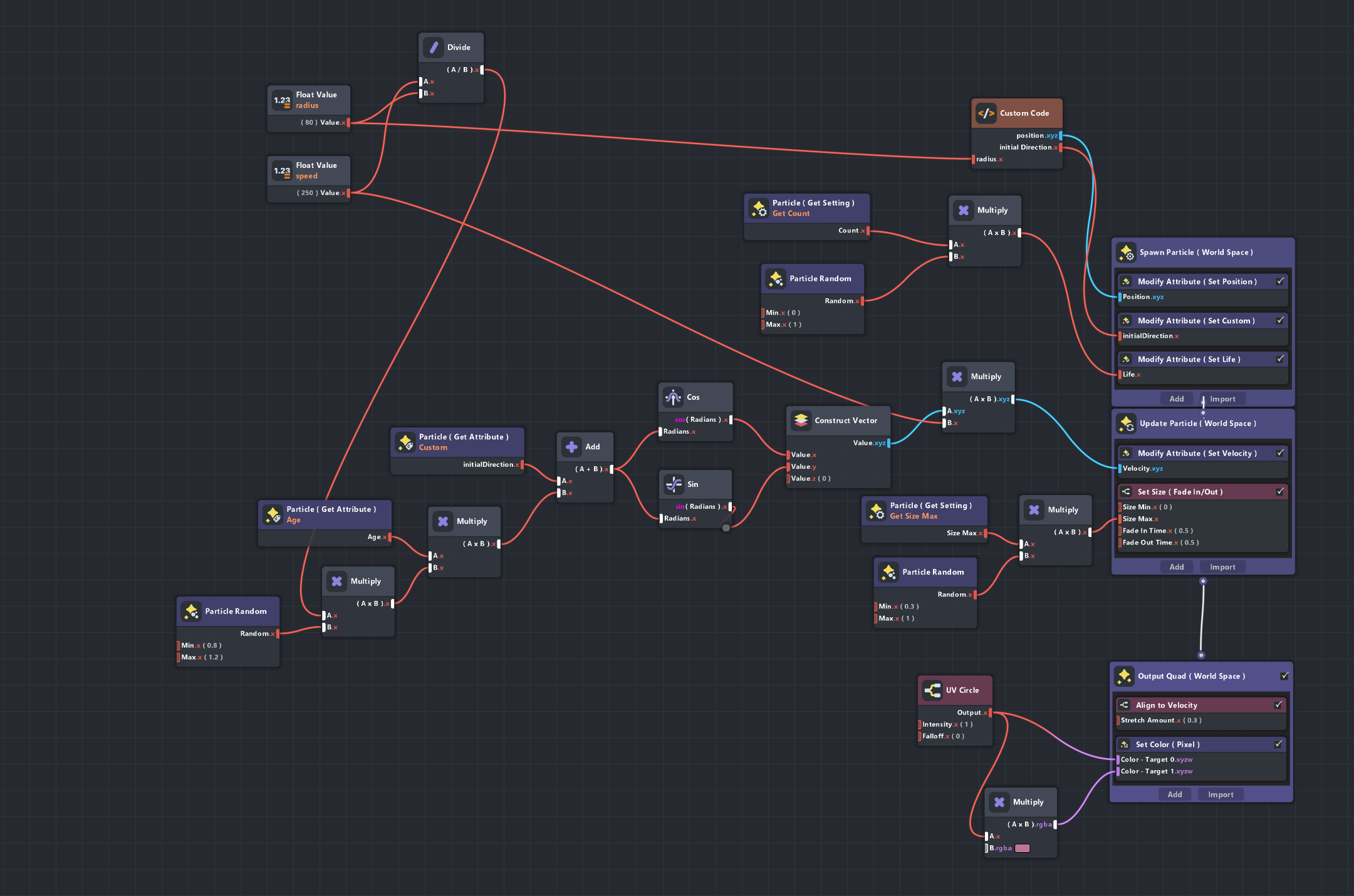This screenshot has width=1354, height=896.
Task: Click the Construct Vector layers icon
Action: pos(801,420)
